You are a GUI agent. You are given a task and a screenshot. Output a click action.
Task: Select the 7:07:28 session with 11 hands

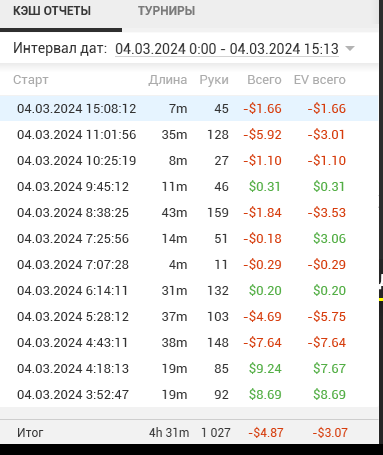tap(189, 264)
